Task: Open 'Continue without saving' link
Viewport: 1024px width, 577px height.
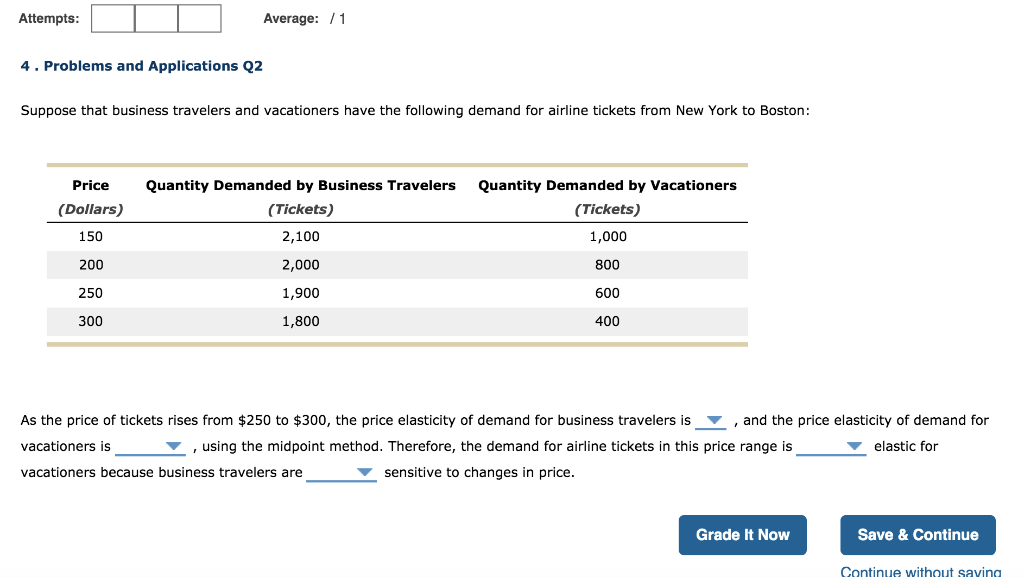Action: point(919,570)
